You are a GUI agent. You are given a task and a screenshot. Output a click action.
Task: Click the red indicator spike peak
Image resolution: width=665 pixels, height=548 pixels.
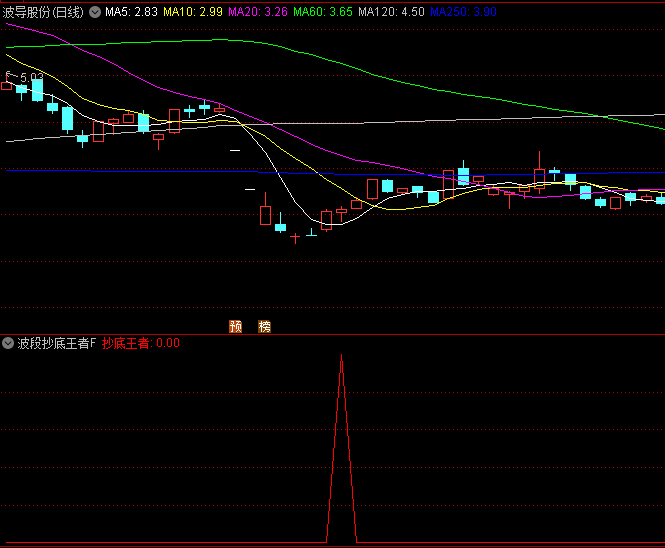click(341, 355)
